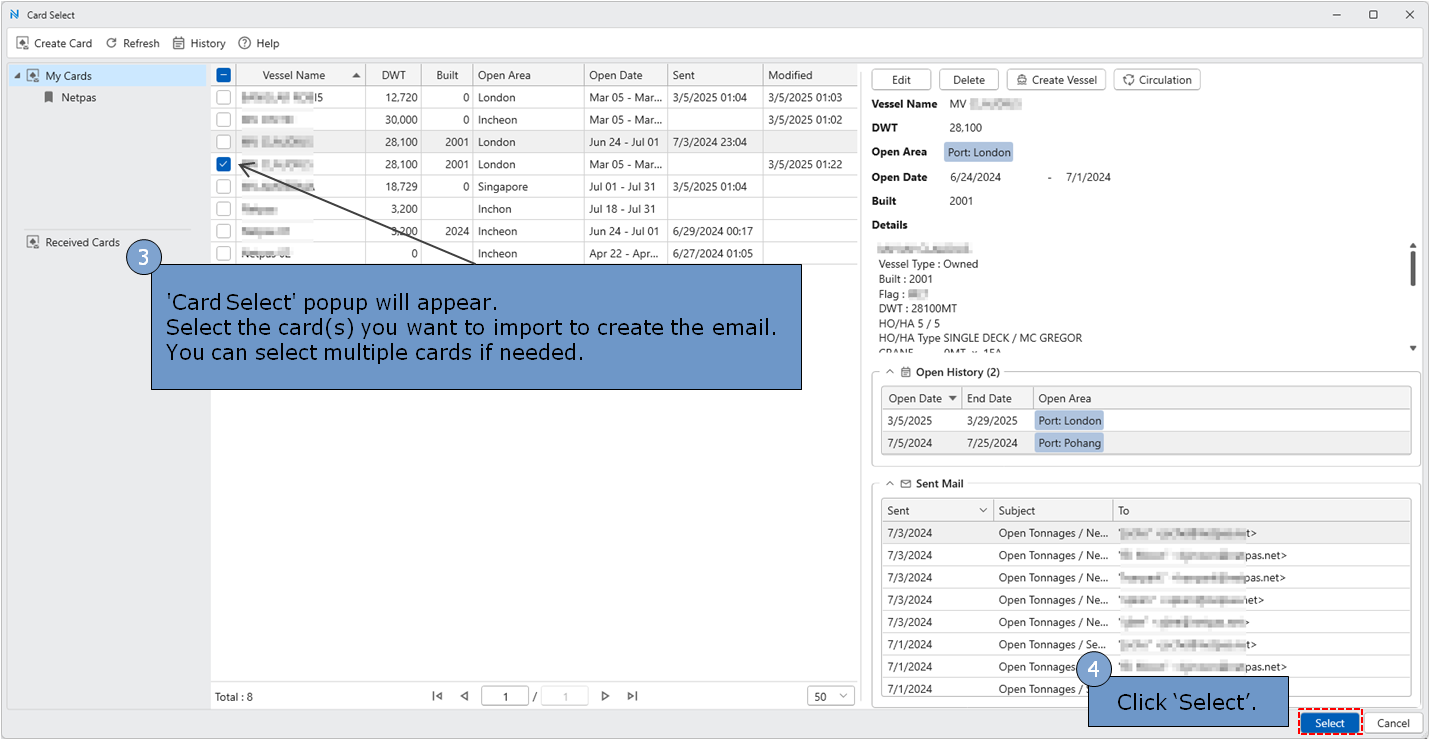
Task: Uncheck the selected 28,100 Mar 05 row
Action: click(224, 164)
